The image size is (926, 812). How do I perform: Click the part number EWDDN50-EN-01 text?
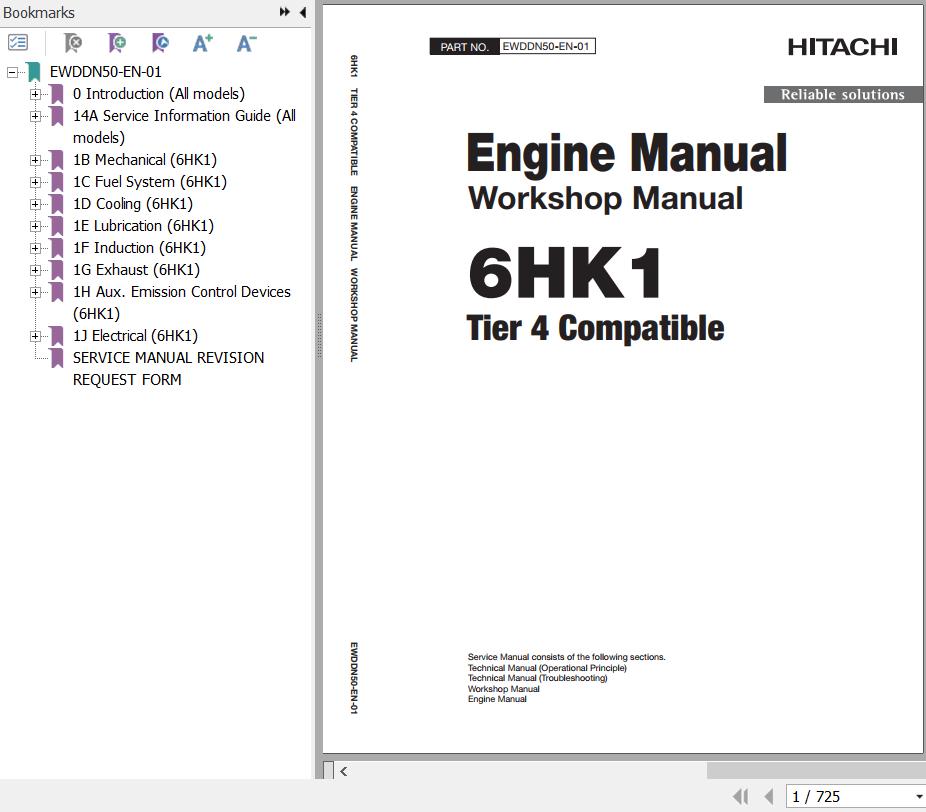pyautogui.click(x=546, y=47)
